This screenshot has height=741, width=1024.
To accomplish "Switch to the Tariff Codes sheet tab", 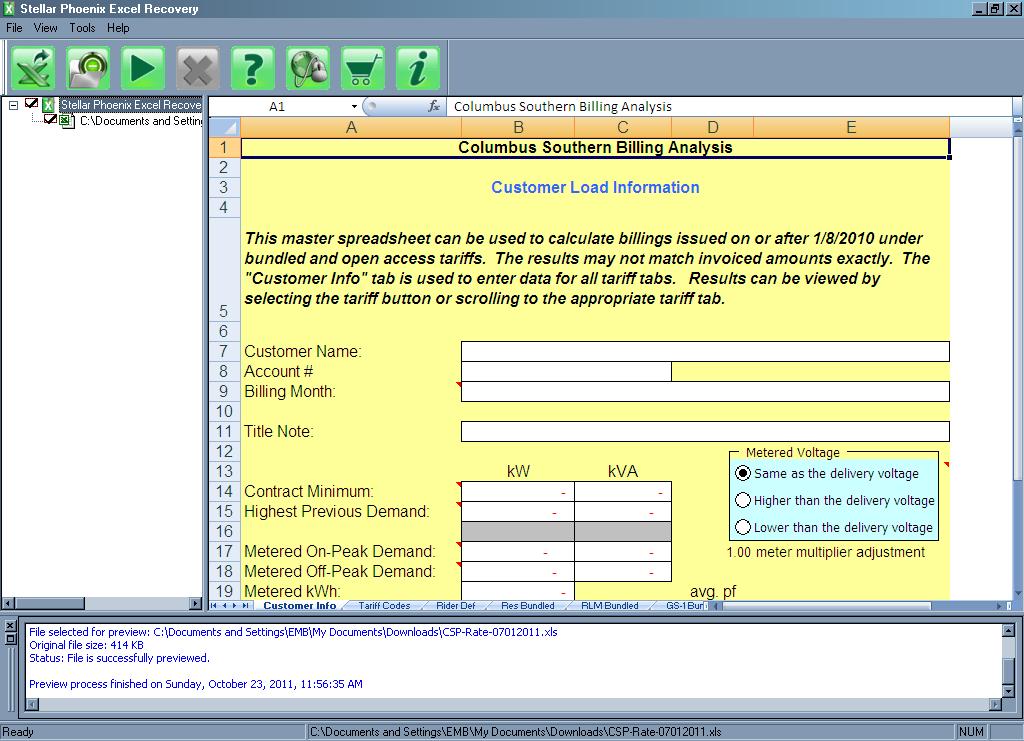I will coord(384,605).
